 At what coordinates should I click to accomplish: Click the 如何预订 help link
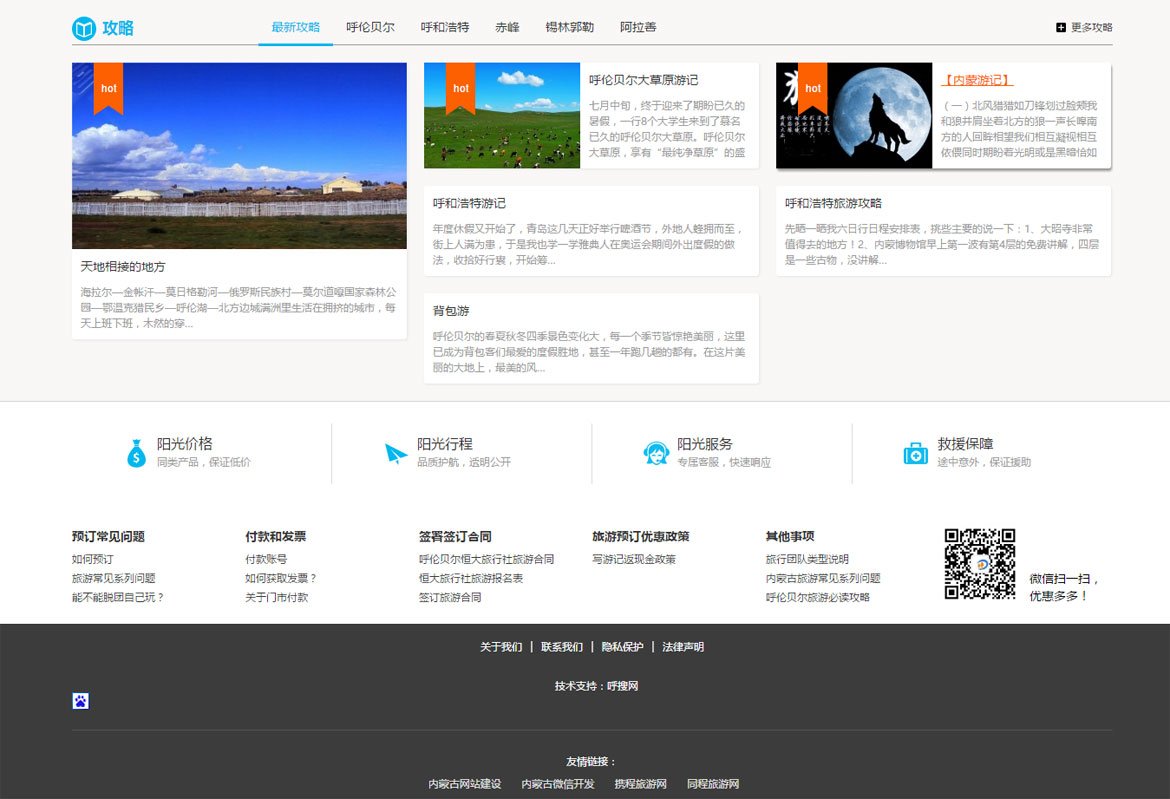coord(92,559)
